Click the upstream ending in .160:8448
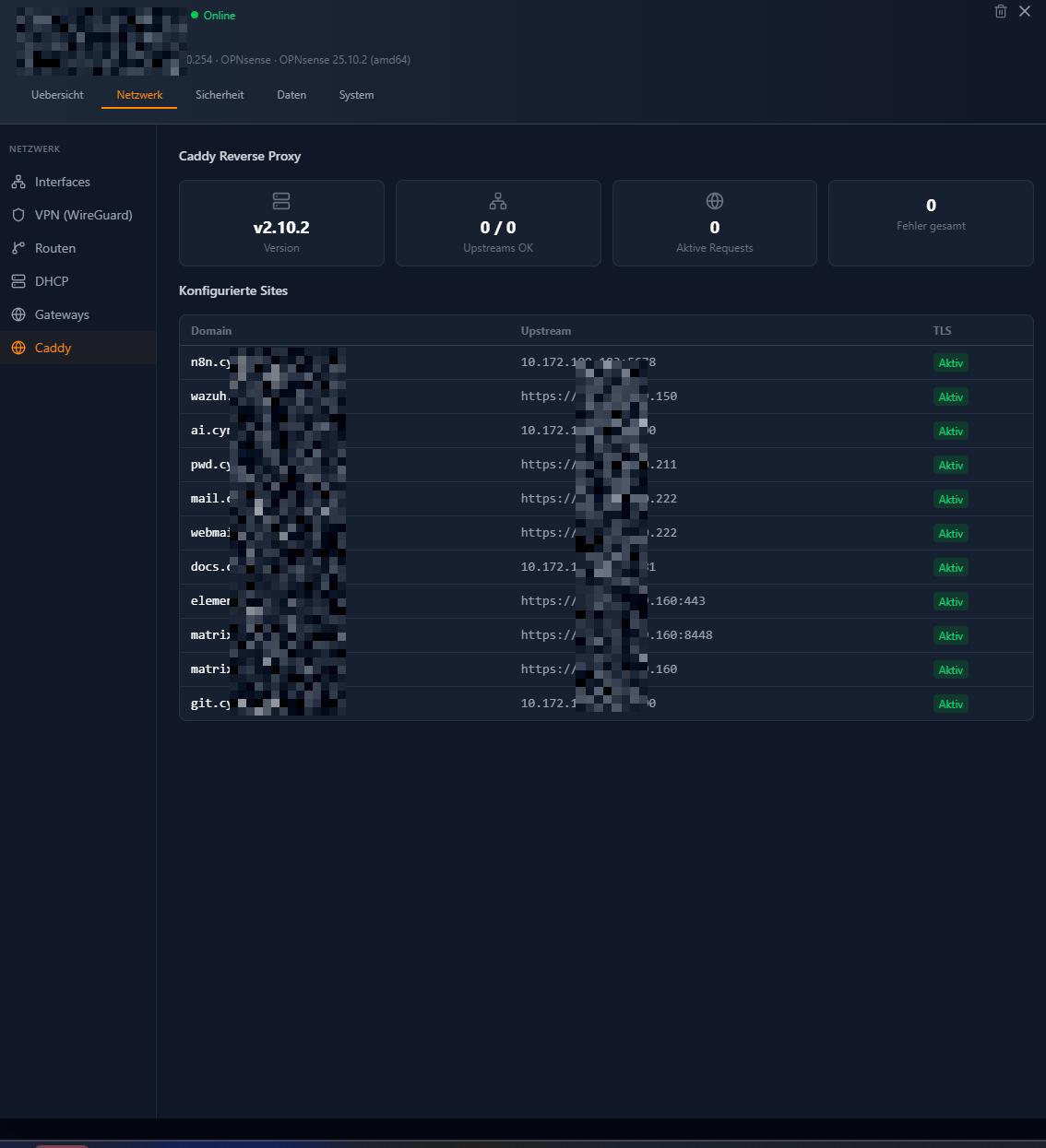The image size is (1046, 1148). click(617, 635)
